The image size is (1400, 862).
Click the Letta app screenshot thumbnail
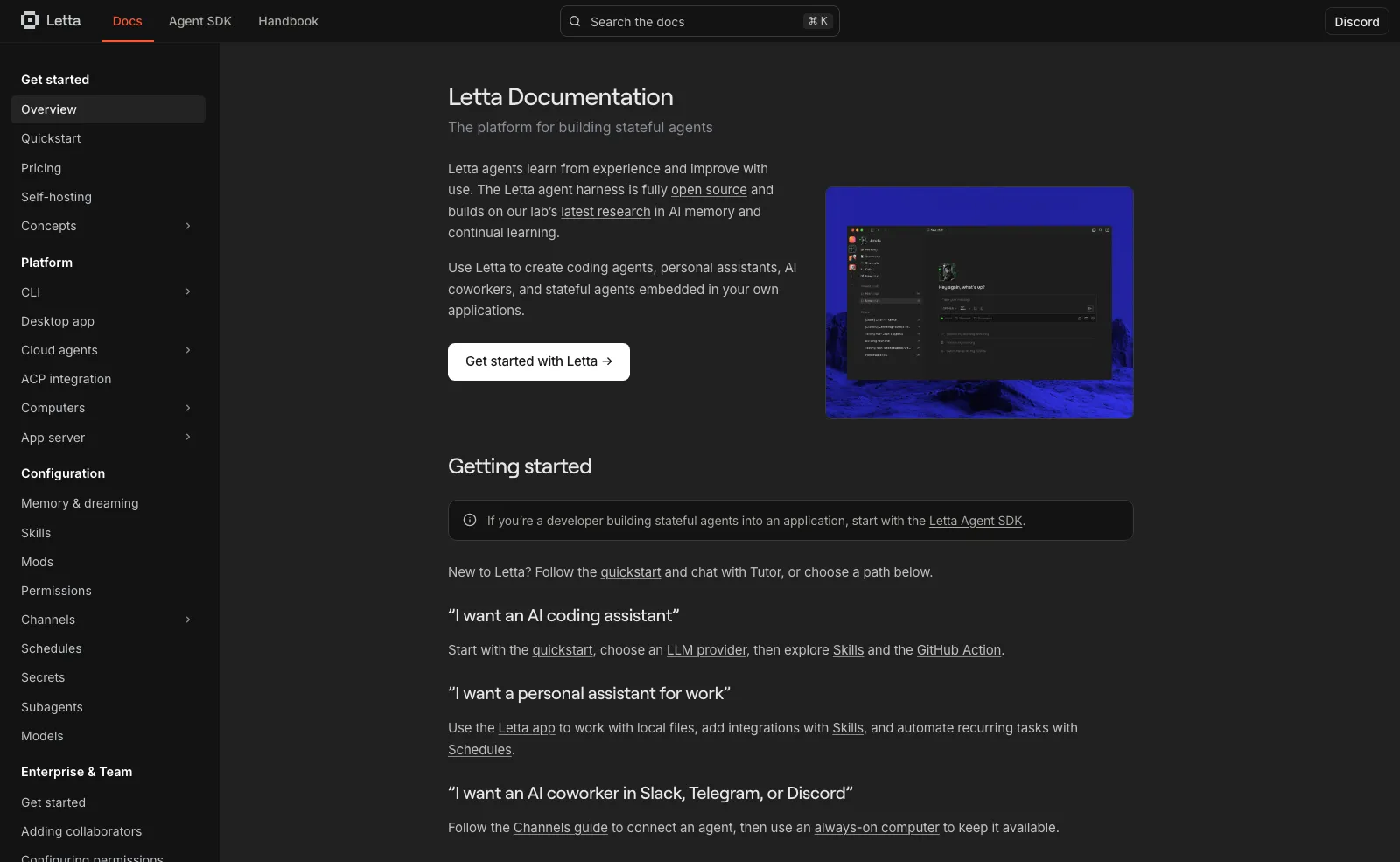[979, 303]
